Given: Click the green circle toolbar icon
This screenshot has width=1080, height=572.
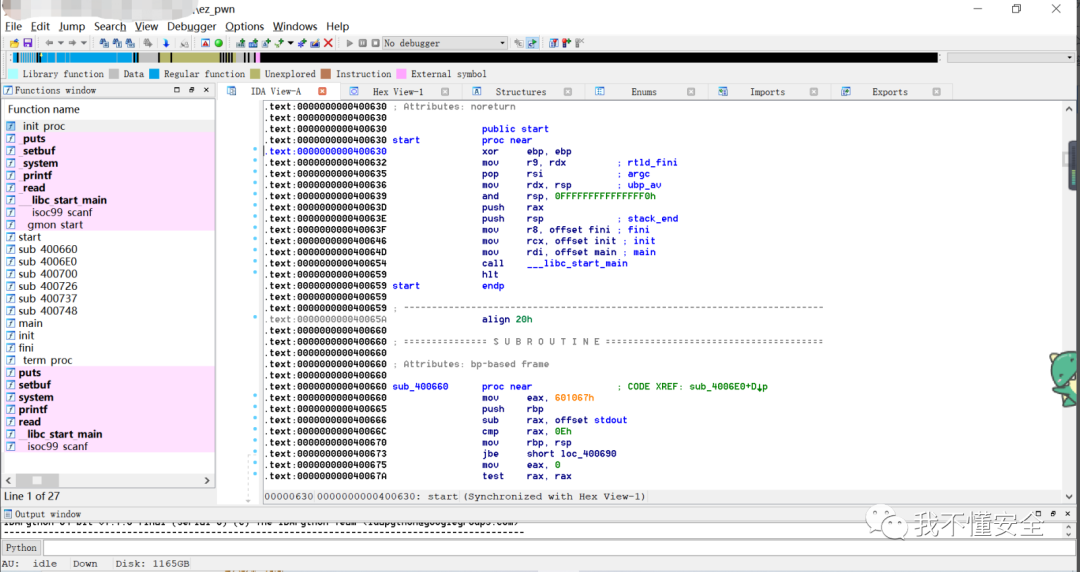Looking at the screenshot, I should click(219, 43).
